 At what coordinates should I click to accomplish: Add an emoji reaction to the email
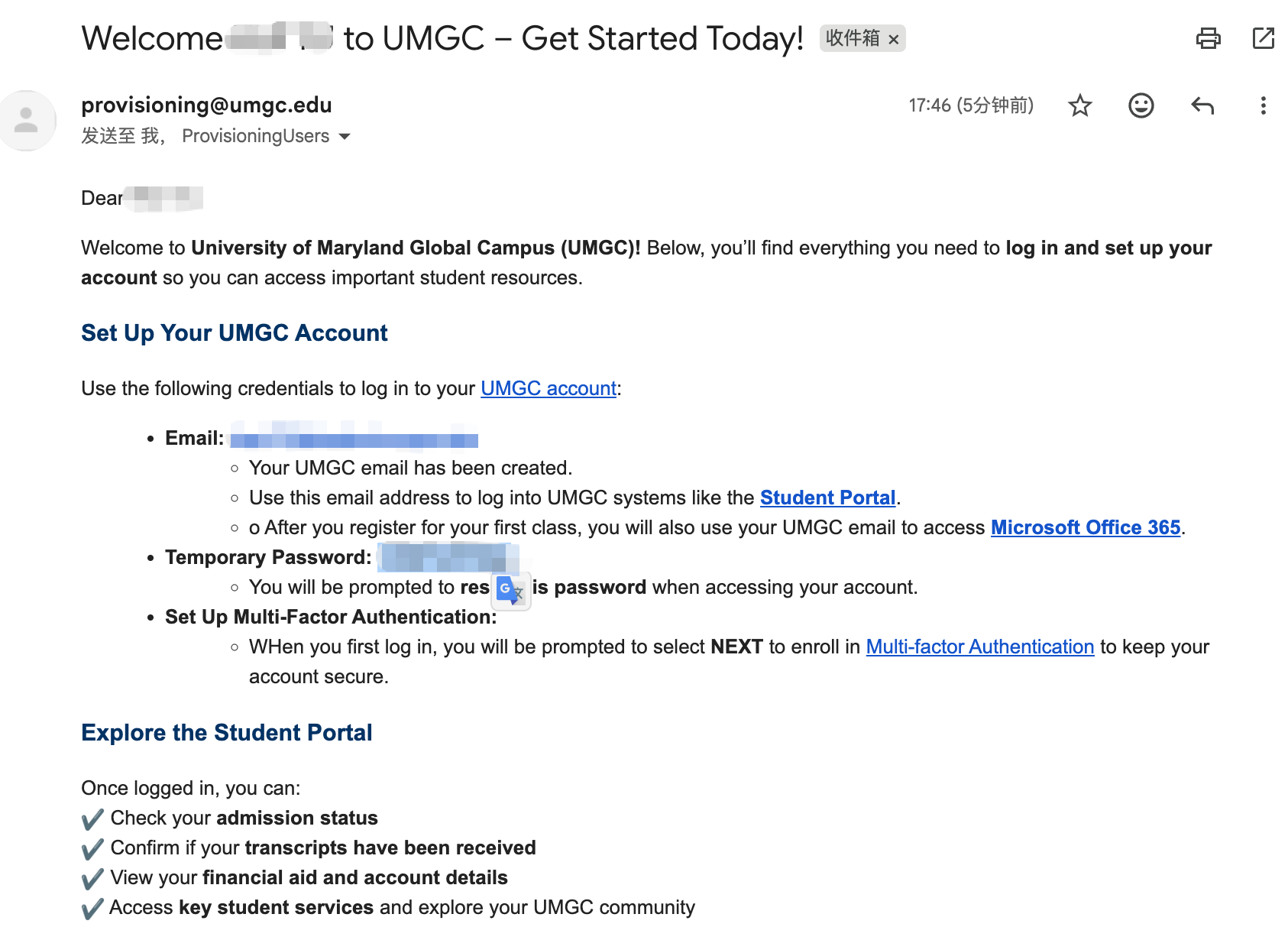(1141, 105)
